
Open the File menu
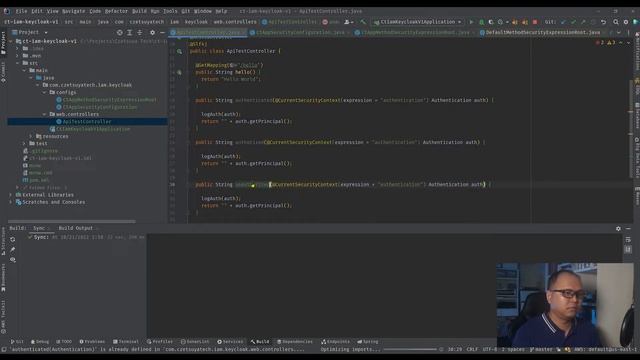coord(21,11)
